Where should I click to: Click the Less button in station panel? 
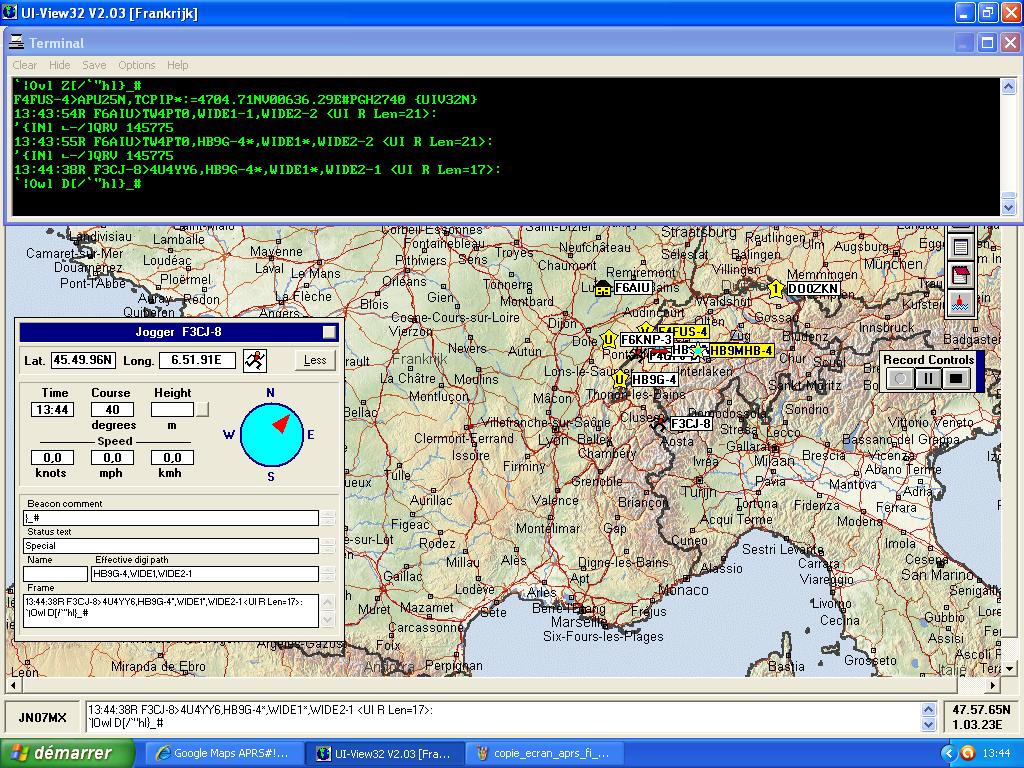point(315,360)
